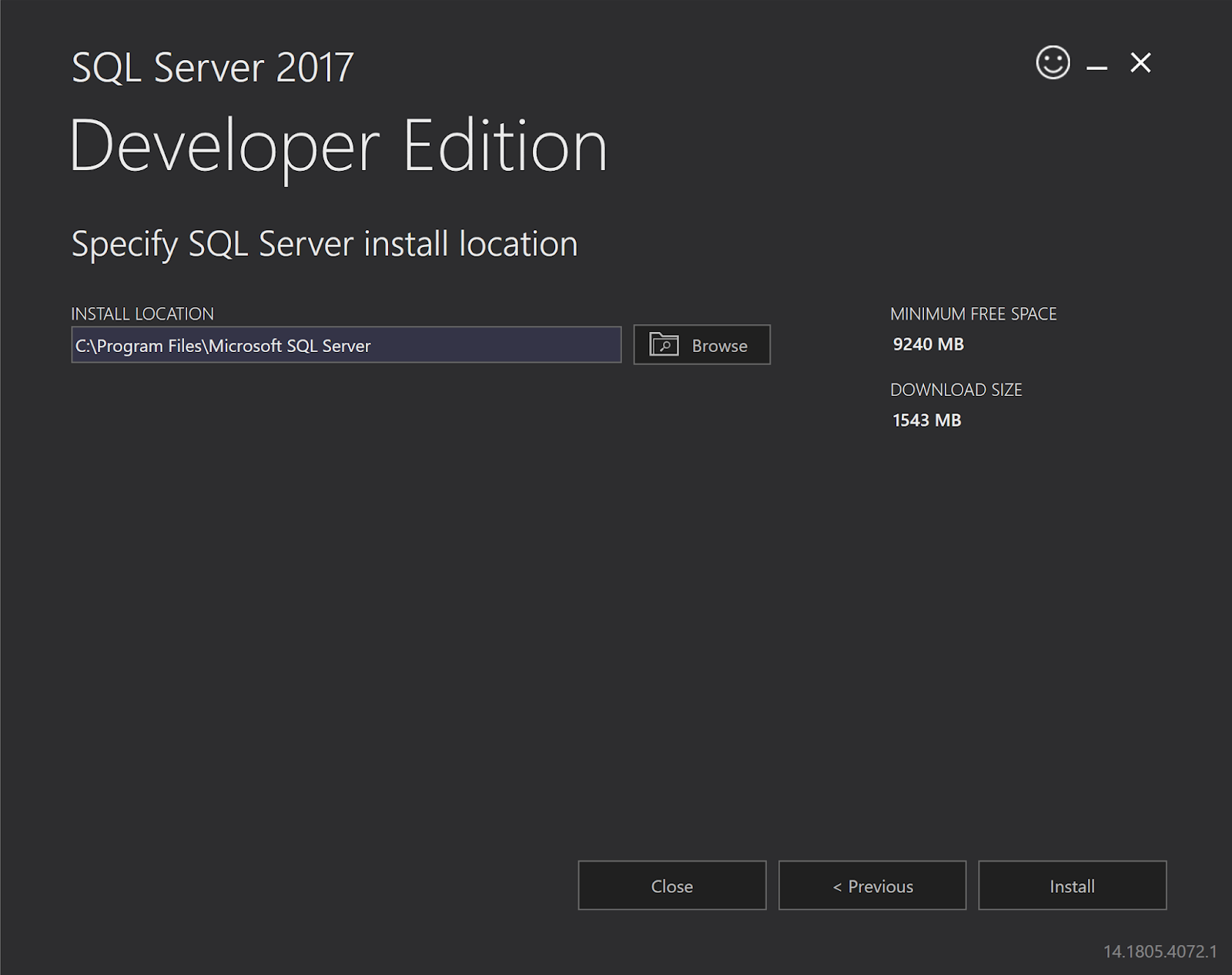Click the INSTALL LOCATION label
Viewport: 1232px width, 975px height.
142,313
